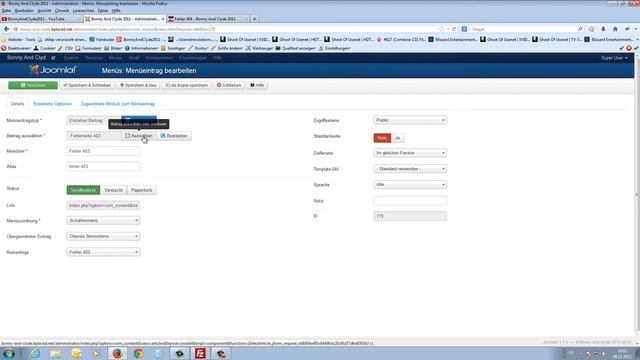This screenshot has width=640, height=360.
Task: Open the Joomla Inhalt menu
Action: point(134,58)
